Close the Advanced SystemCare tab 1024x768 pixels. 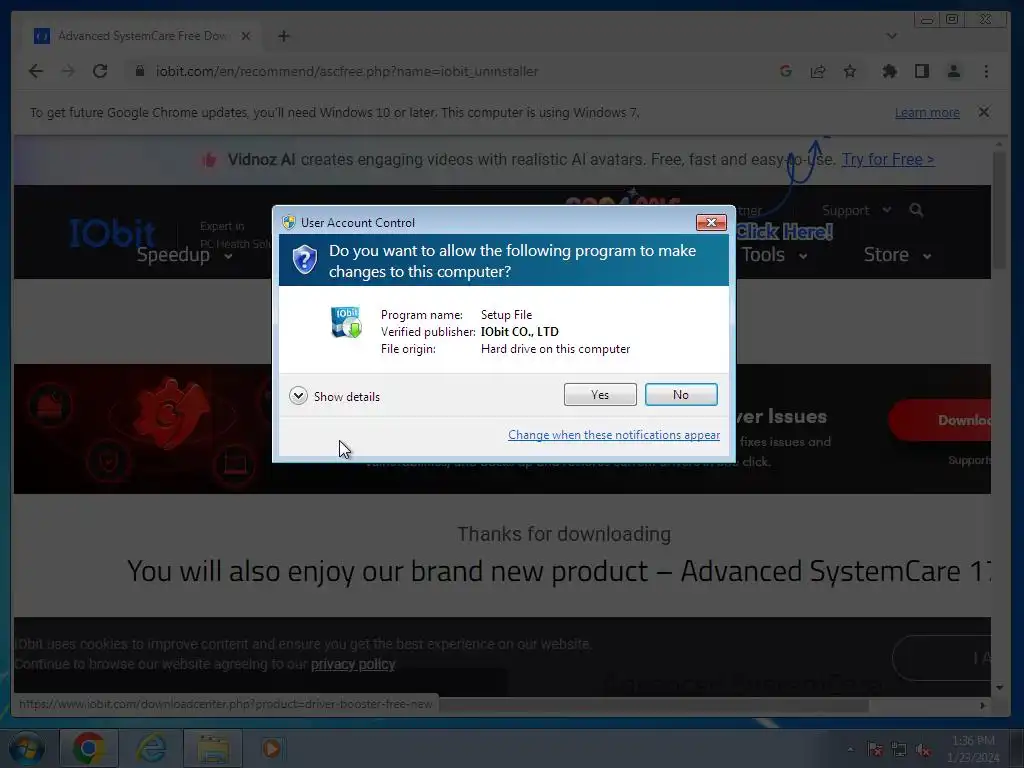[x=246, y=36]
